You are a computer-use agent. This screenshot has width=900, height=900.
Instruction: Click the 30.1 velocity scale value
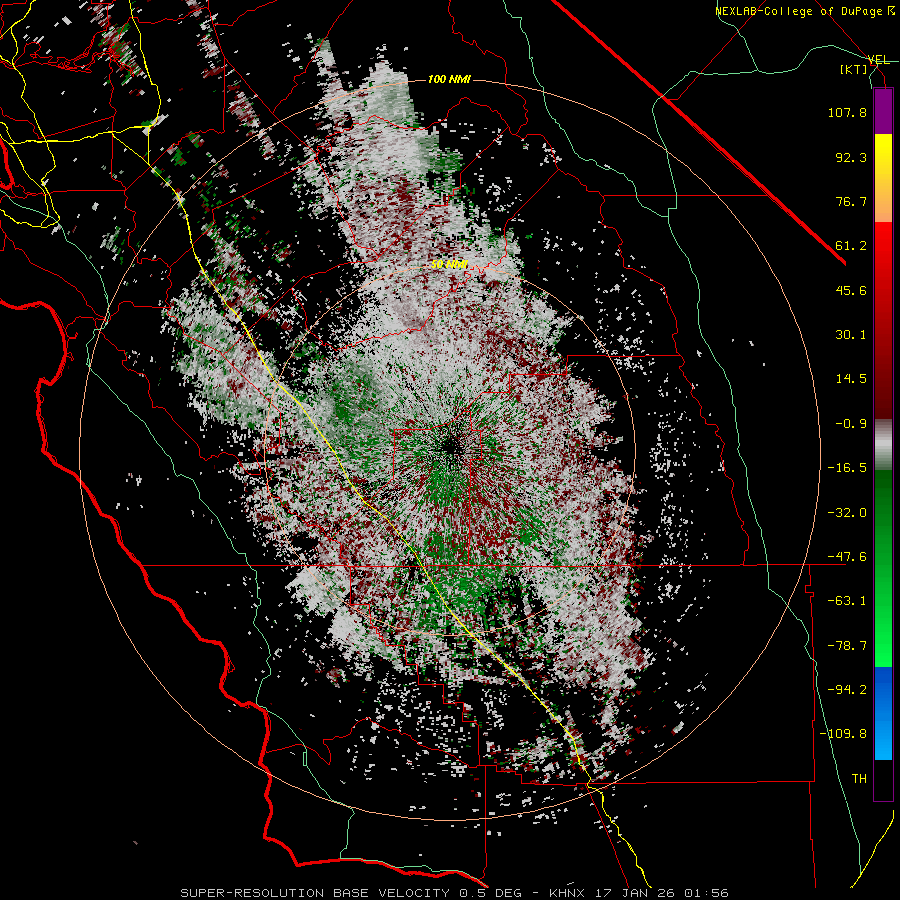(x=851, y=335)
